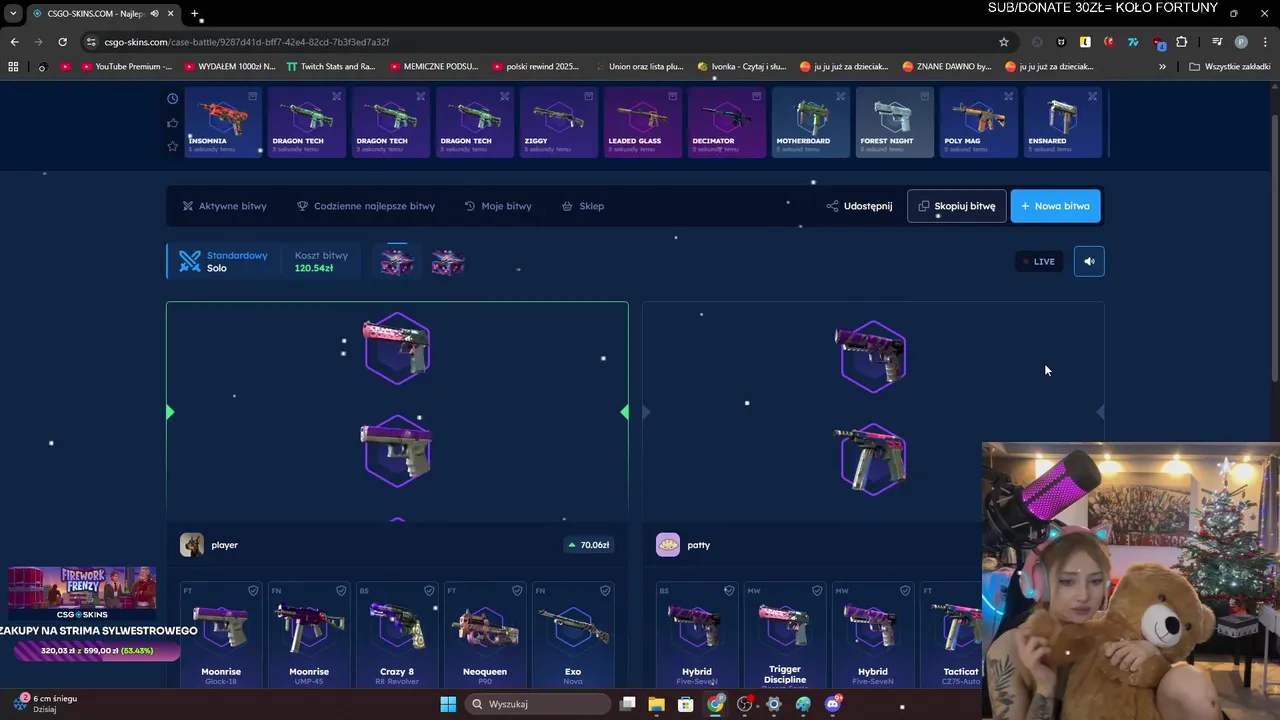Open the weather widget 6 cm śniegu
This screenshot has width=1280, height=720.
click(x=46, y=703)
